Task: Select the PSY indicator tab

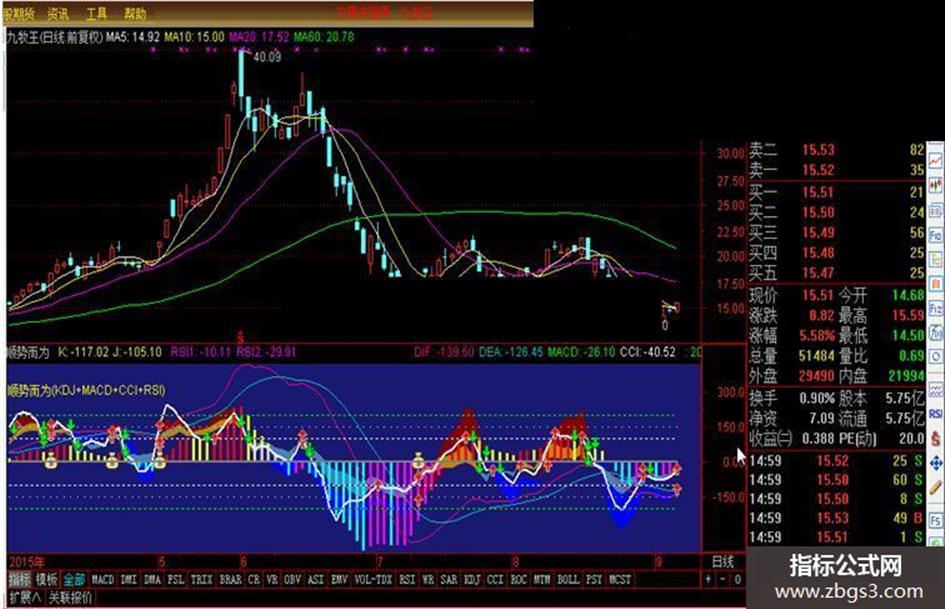Action: pos(594,579)
